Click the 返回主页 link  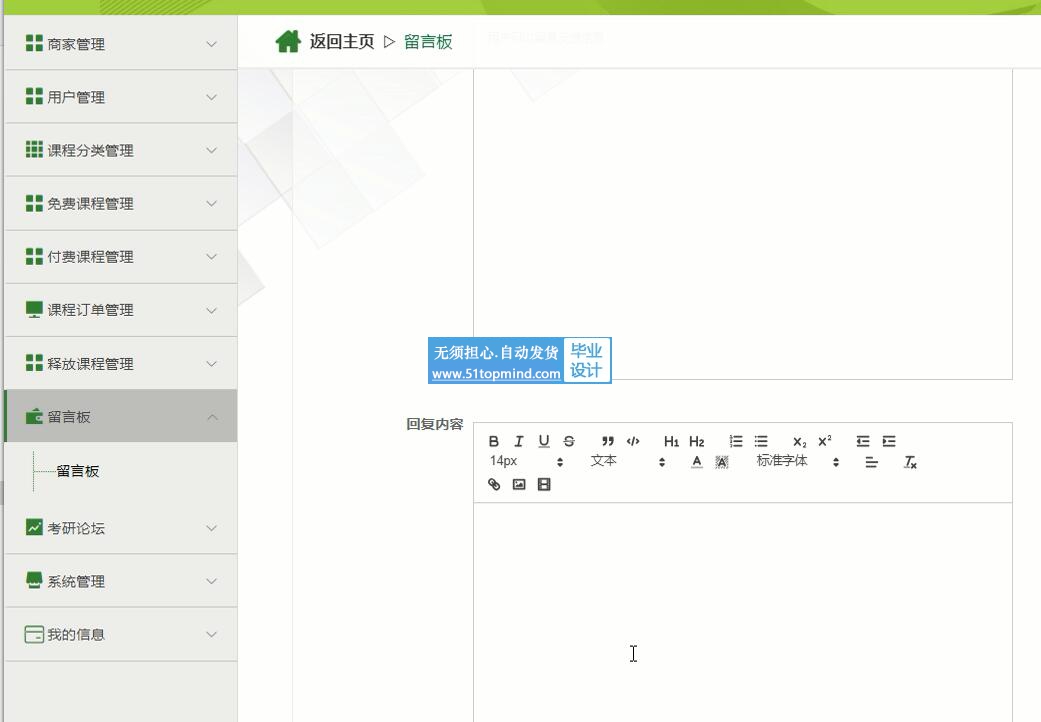[341, 41]
